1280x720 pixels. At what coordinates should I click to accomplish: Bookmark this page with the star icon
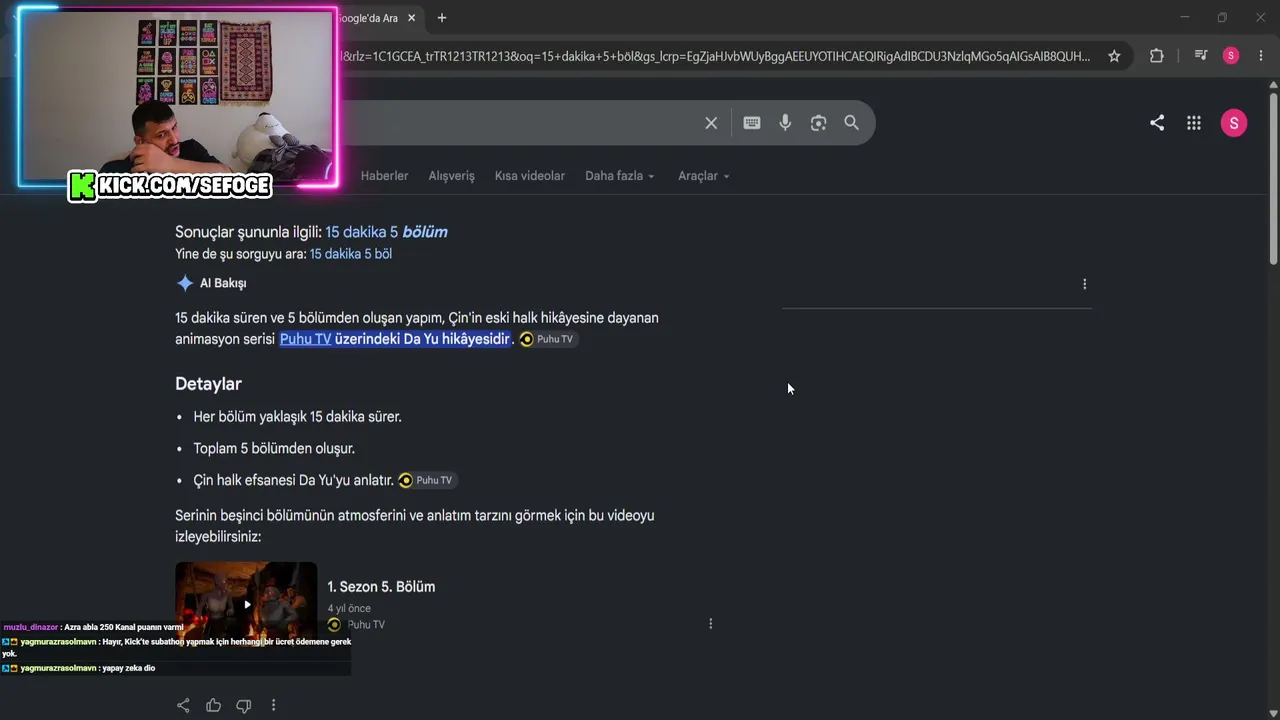point(1114,56)
